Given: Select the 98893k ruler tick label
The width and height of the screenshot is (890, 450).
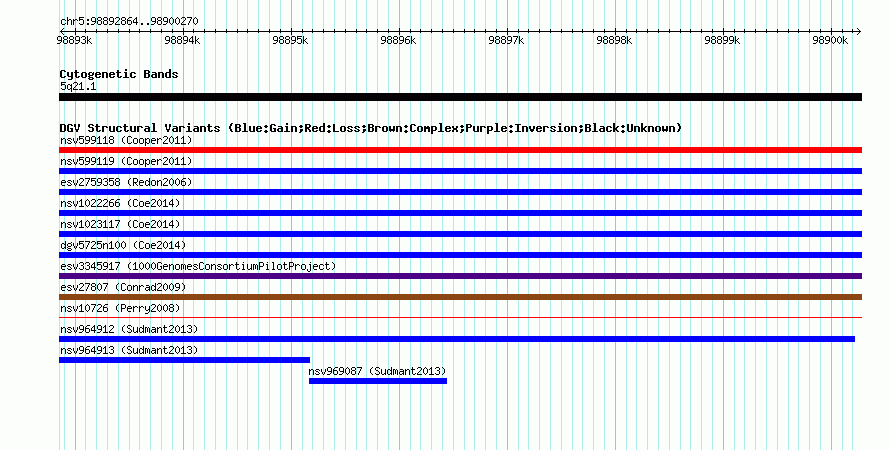Looking at the screenshot, I should pos(74,40).
